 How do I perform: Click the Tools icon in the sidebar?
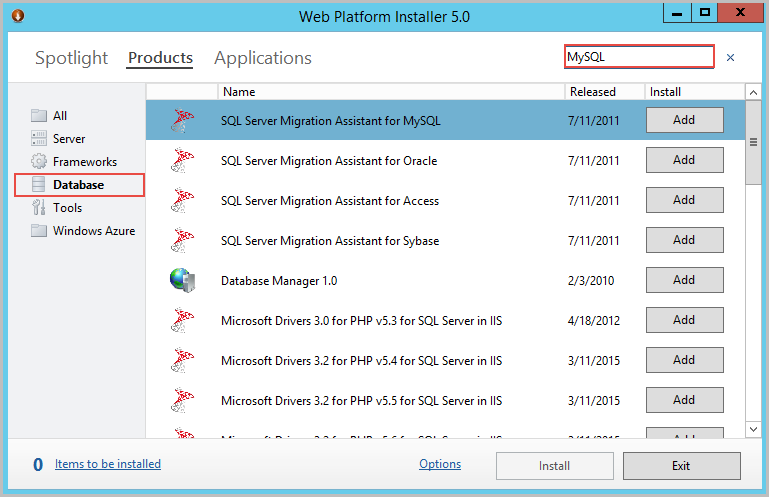coord(39,208)
